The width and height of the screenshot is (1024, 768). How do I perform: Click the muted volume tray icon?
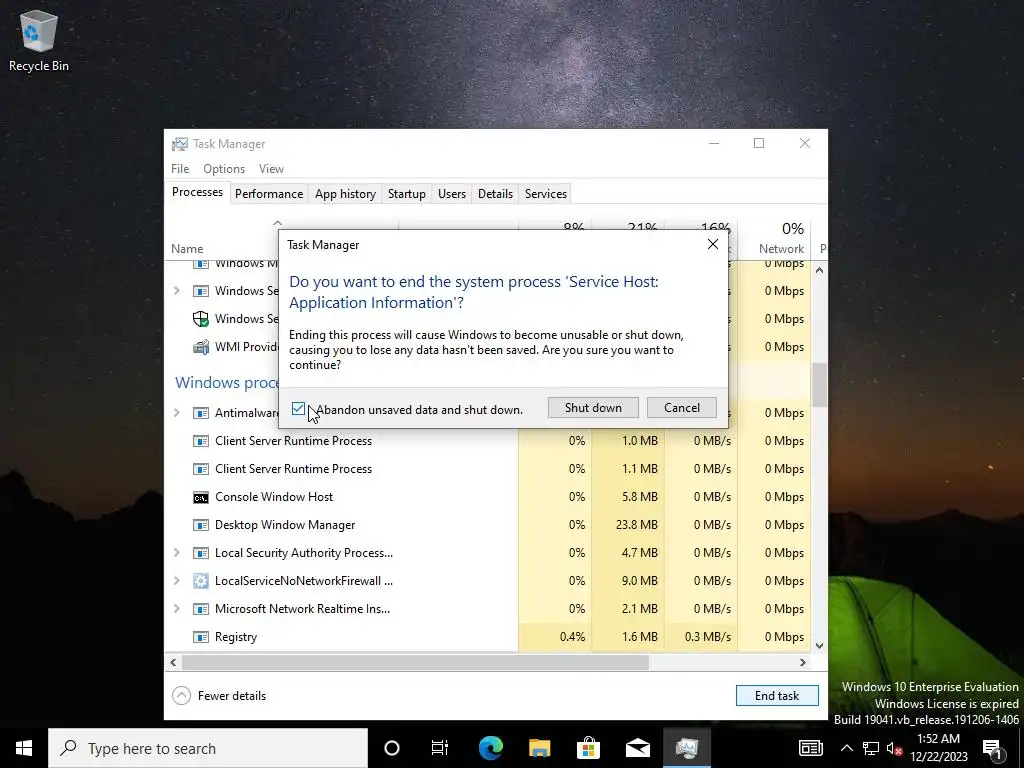(x=894, y=748)
